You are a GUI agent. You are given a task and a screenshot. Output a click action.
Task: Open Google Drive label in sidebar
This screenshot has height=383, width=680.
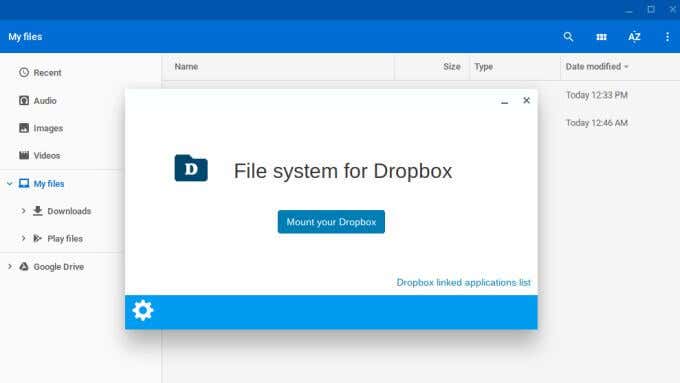59,267
